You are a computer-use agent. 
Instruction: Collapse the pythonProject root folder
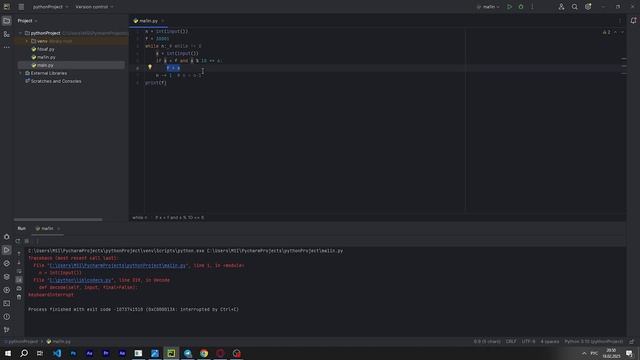pyautogui.click(x=20, y=33)
